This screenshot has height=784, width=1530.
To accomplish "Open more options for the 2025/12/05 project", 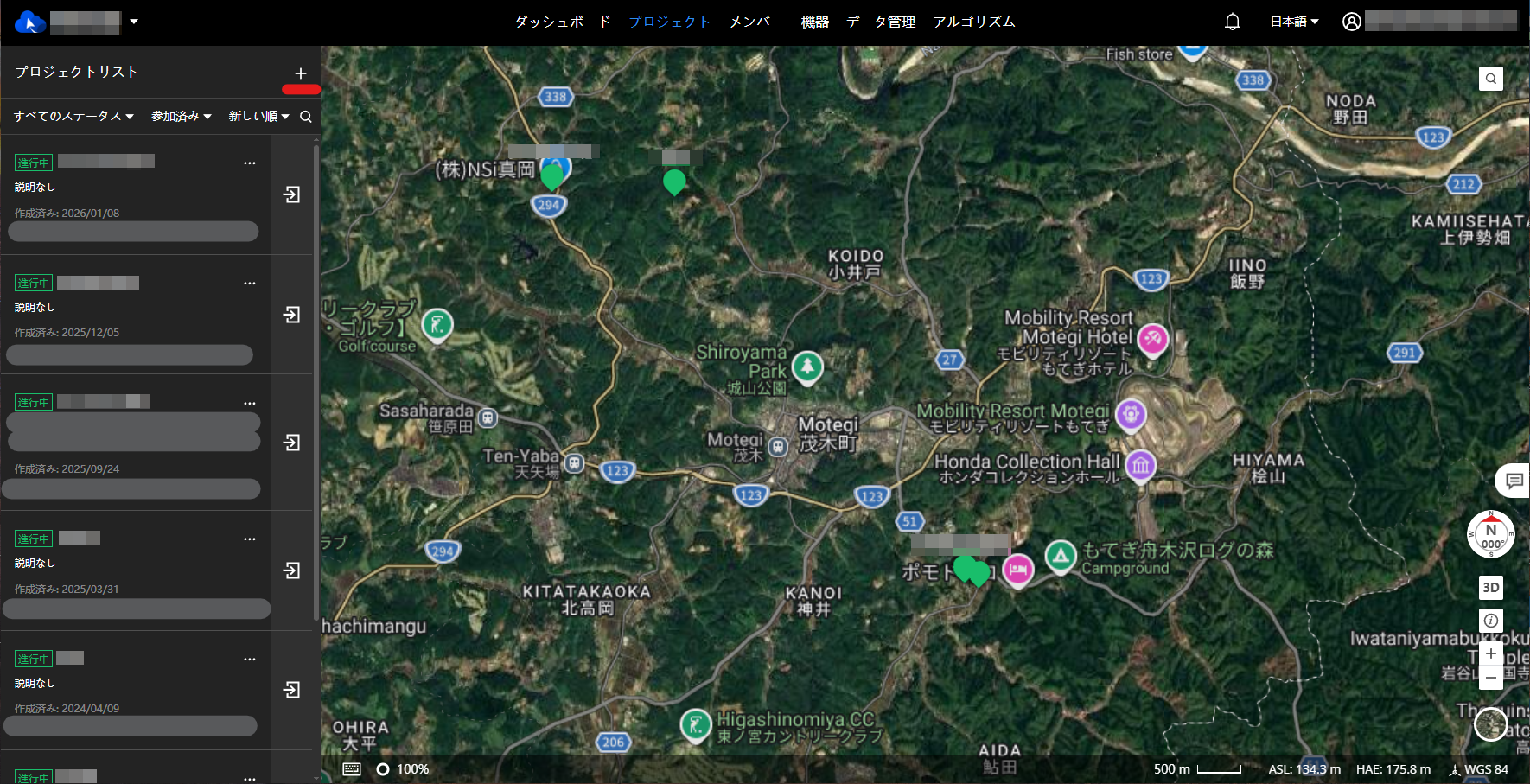I will pos(250,284).
